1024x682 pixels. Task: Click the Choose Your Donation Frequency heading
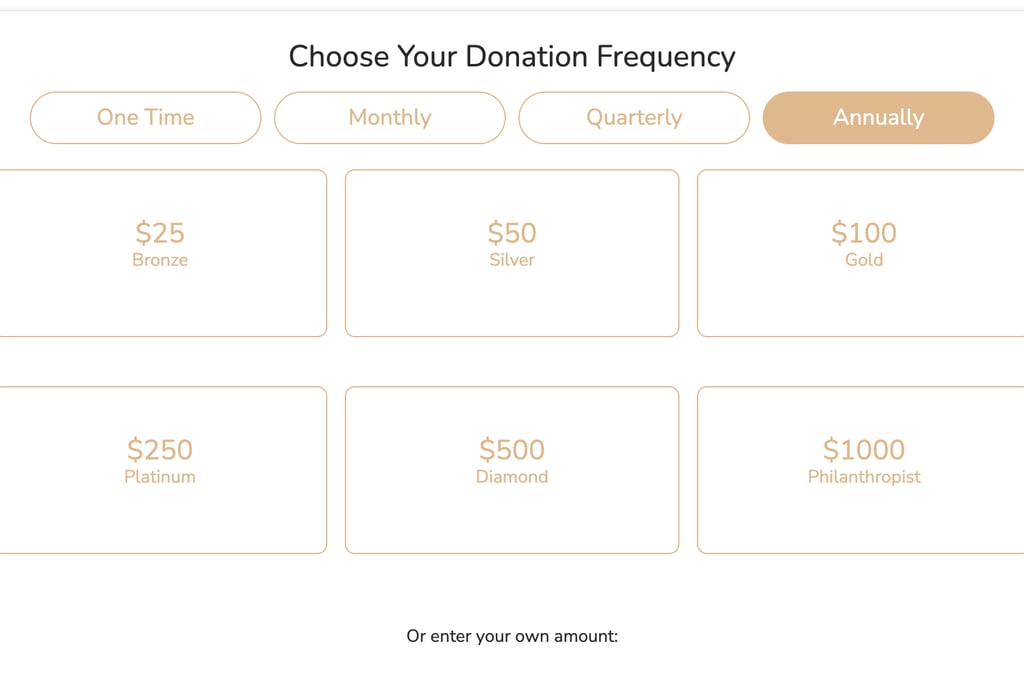512,56
